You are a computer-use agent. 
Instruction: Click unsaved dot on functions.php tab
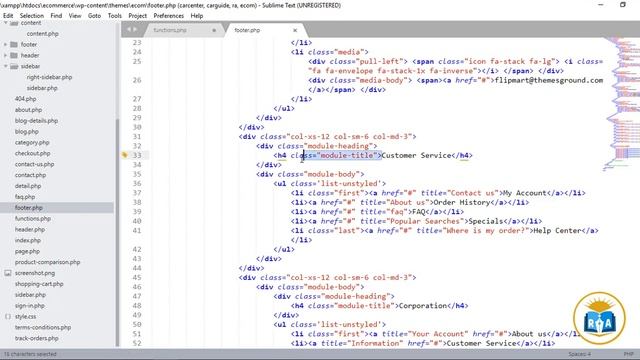coord(214,30)
